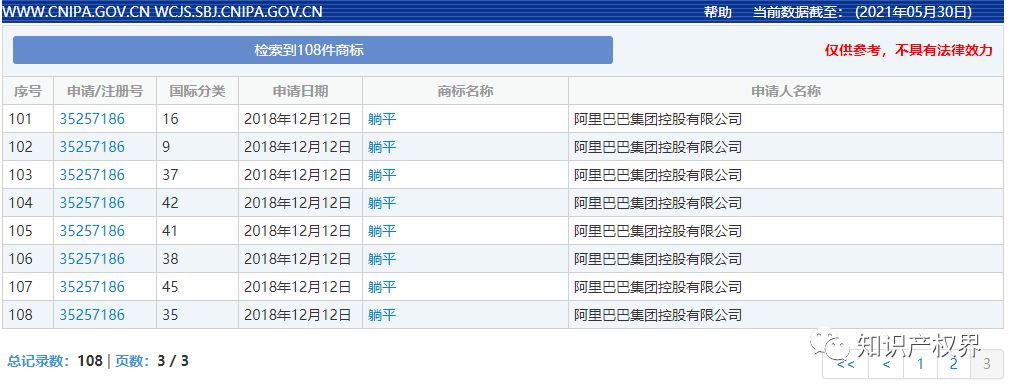Select applicant 阿里巴巴集团控股有限公司 in row 103
The width and height of the screenshot is (1014, 390).
coord(658,175)
